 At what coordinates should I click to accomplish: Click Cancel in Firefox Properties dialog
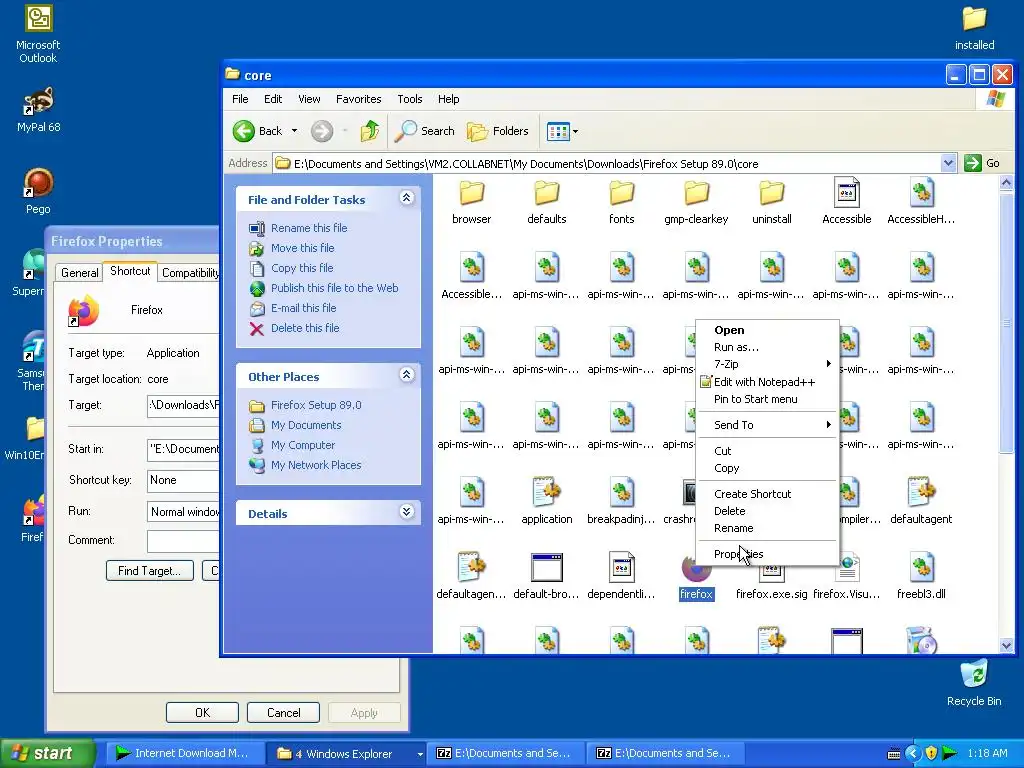[x=283, y=712]
